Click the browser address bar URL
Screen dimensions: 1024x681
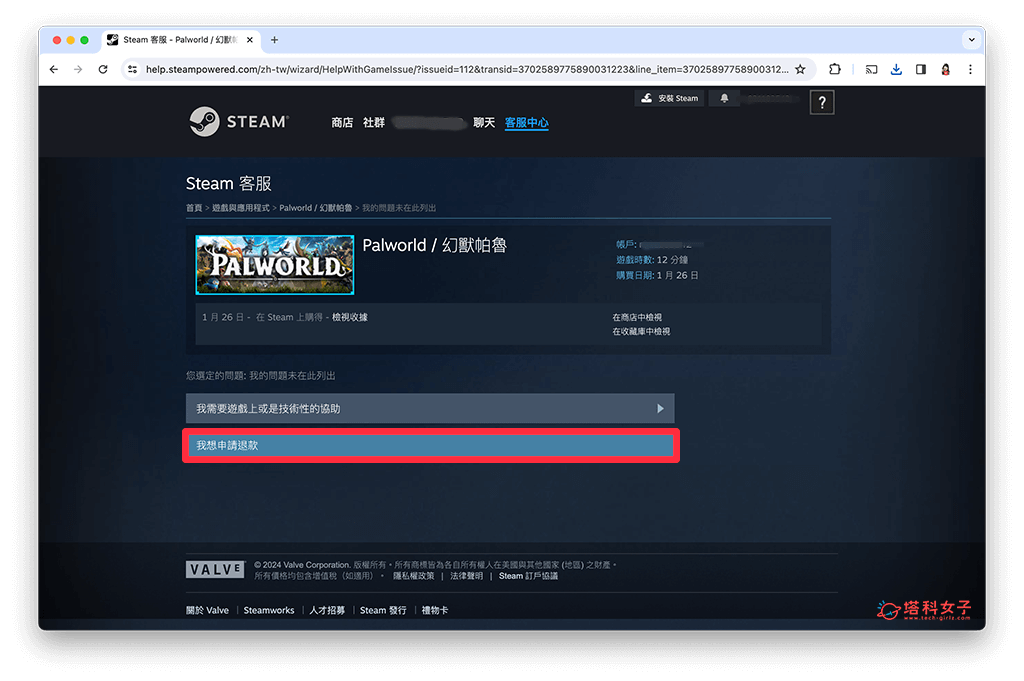(x=460, y=70)
